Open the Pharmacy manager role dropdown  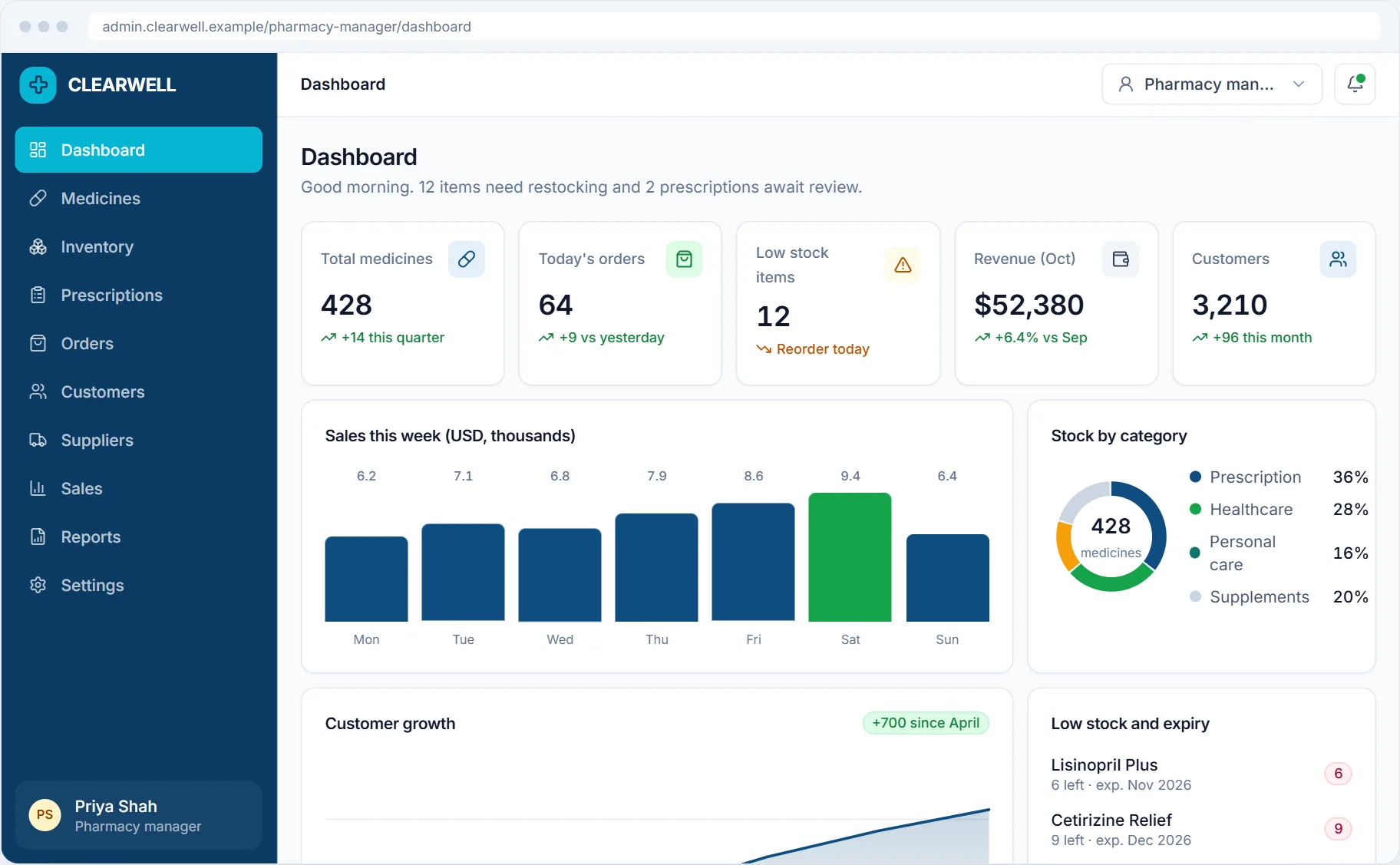1211,84
